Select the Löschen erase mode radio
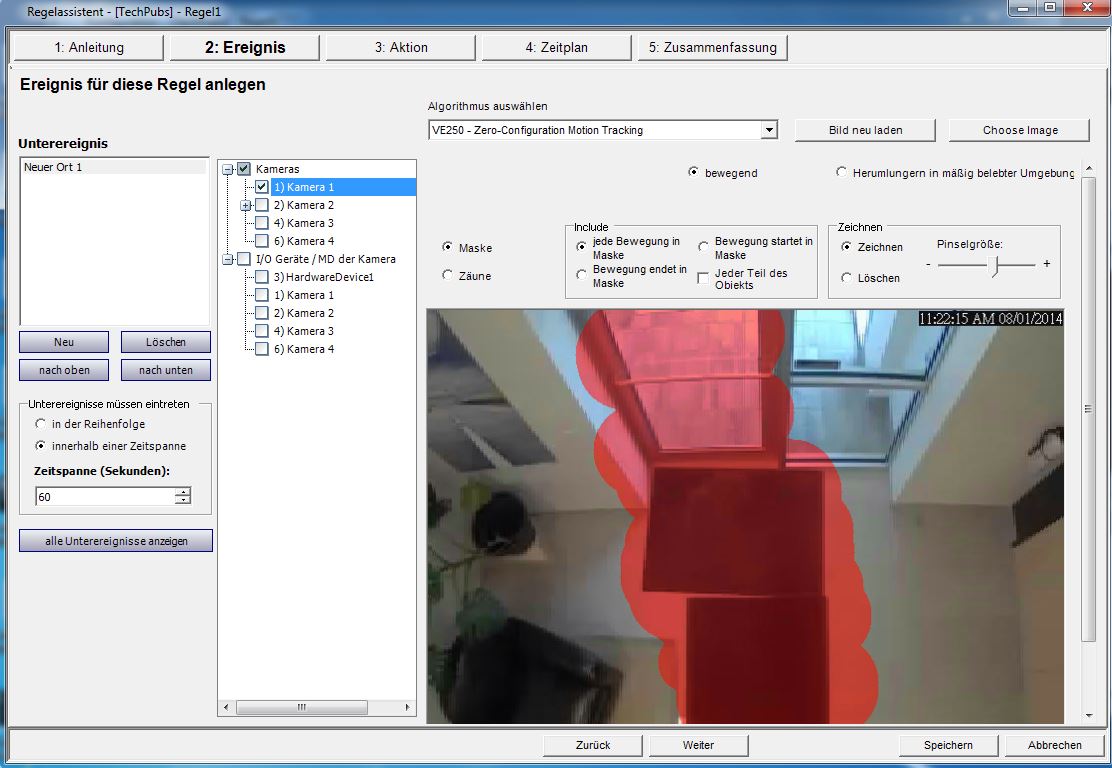1112x768 pixels. tap(846, 278)
